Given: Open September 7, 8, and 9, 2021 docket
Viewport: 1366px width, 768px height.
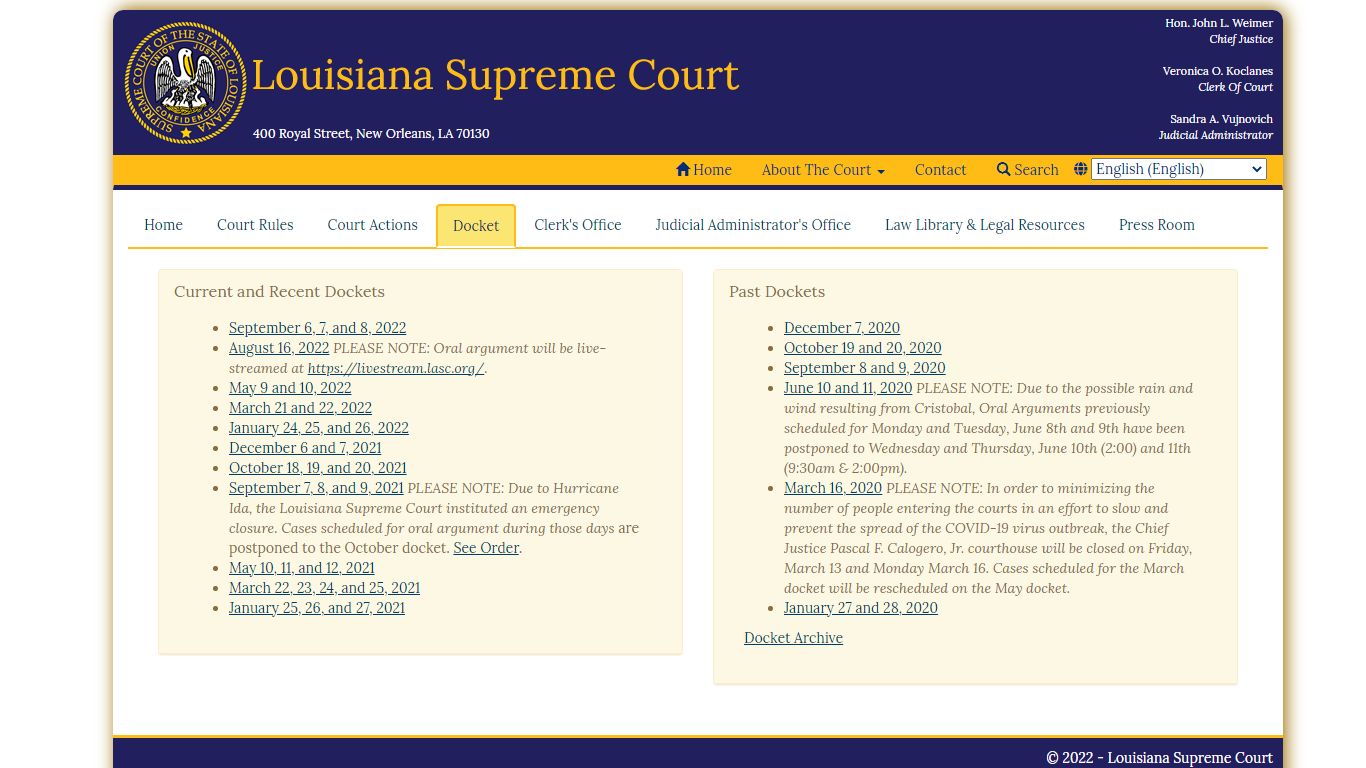Looking at the screenshot, I should tap(316, 488).
